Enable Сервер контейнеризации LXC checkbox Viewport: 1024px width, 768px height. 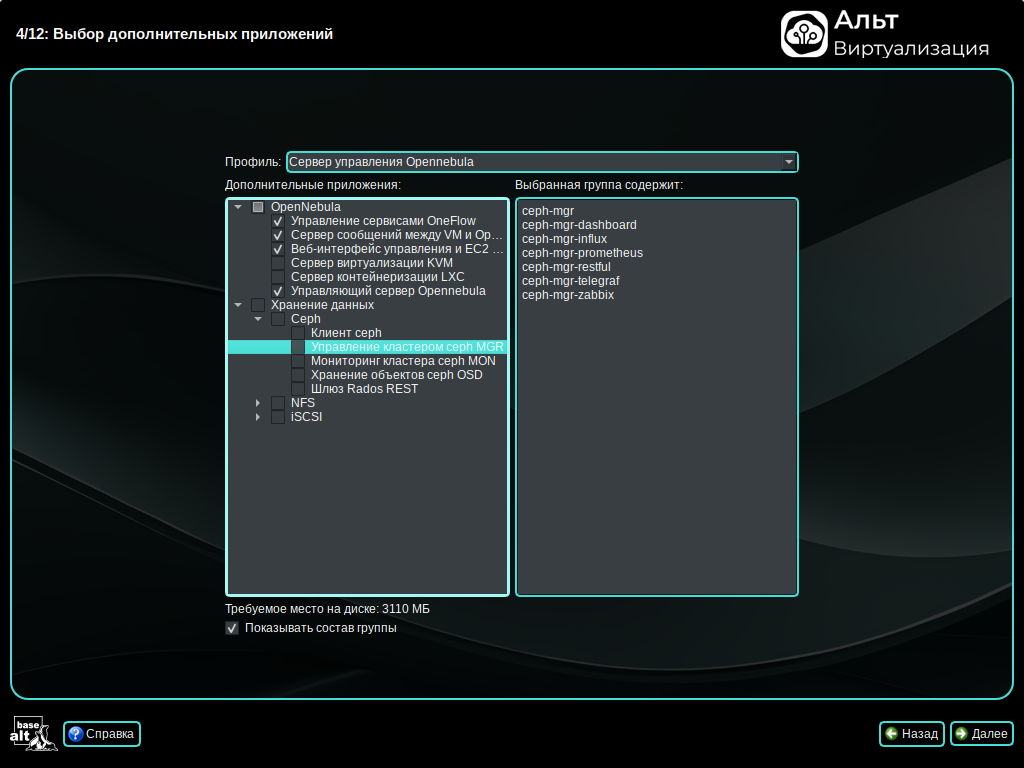tap(278, 277)
